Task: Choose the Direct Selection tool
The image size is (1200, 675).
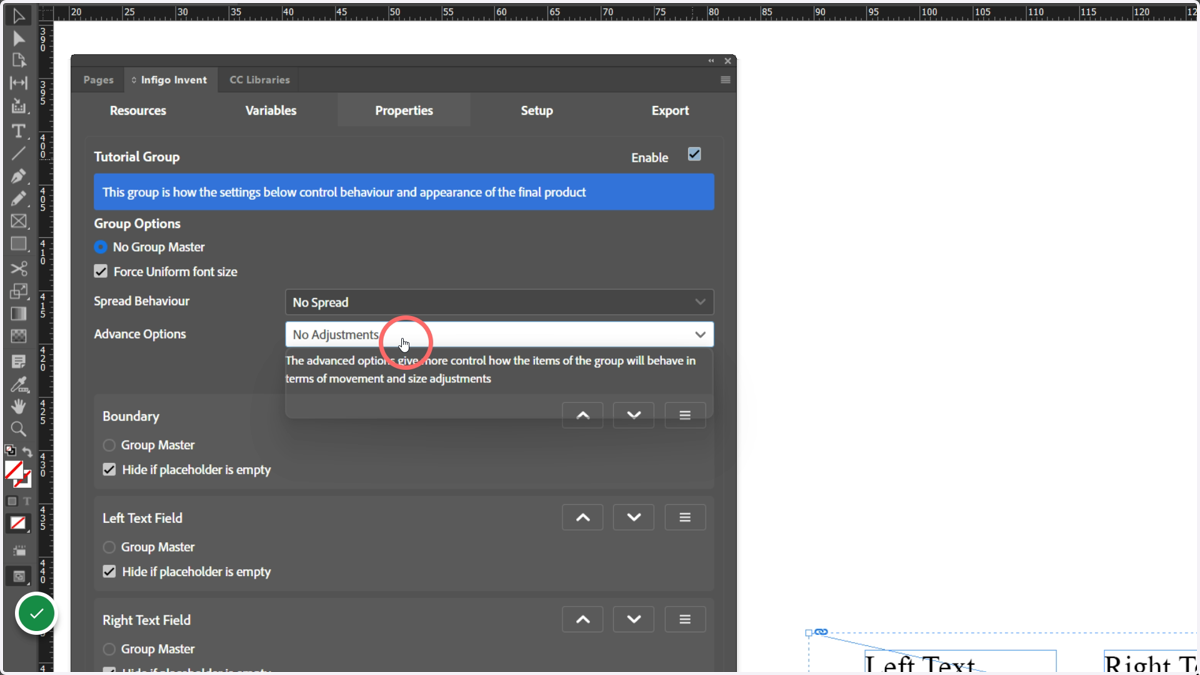Action: pos(18,38)
